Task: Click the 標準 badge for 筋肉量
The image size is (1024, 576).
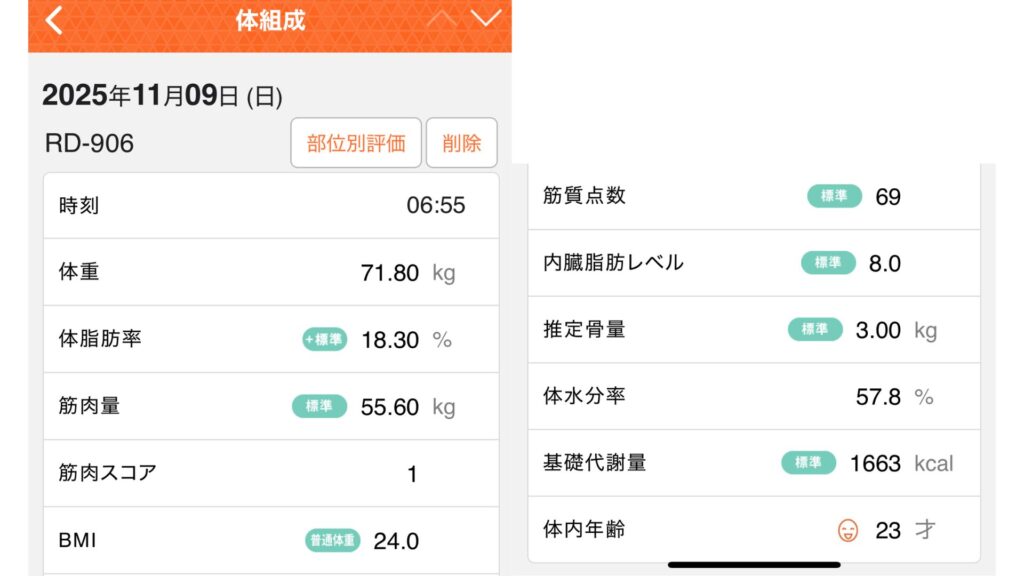Action: 319,406
